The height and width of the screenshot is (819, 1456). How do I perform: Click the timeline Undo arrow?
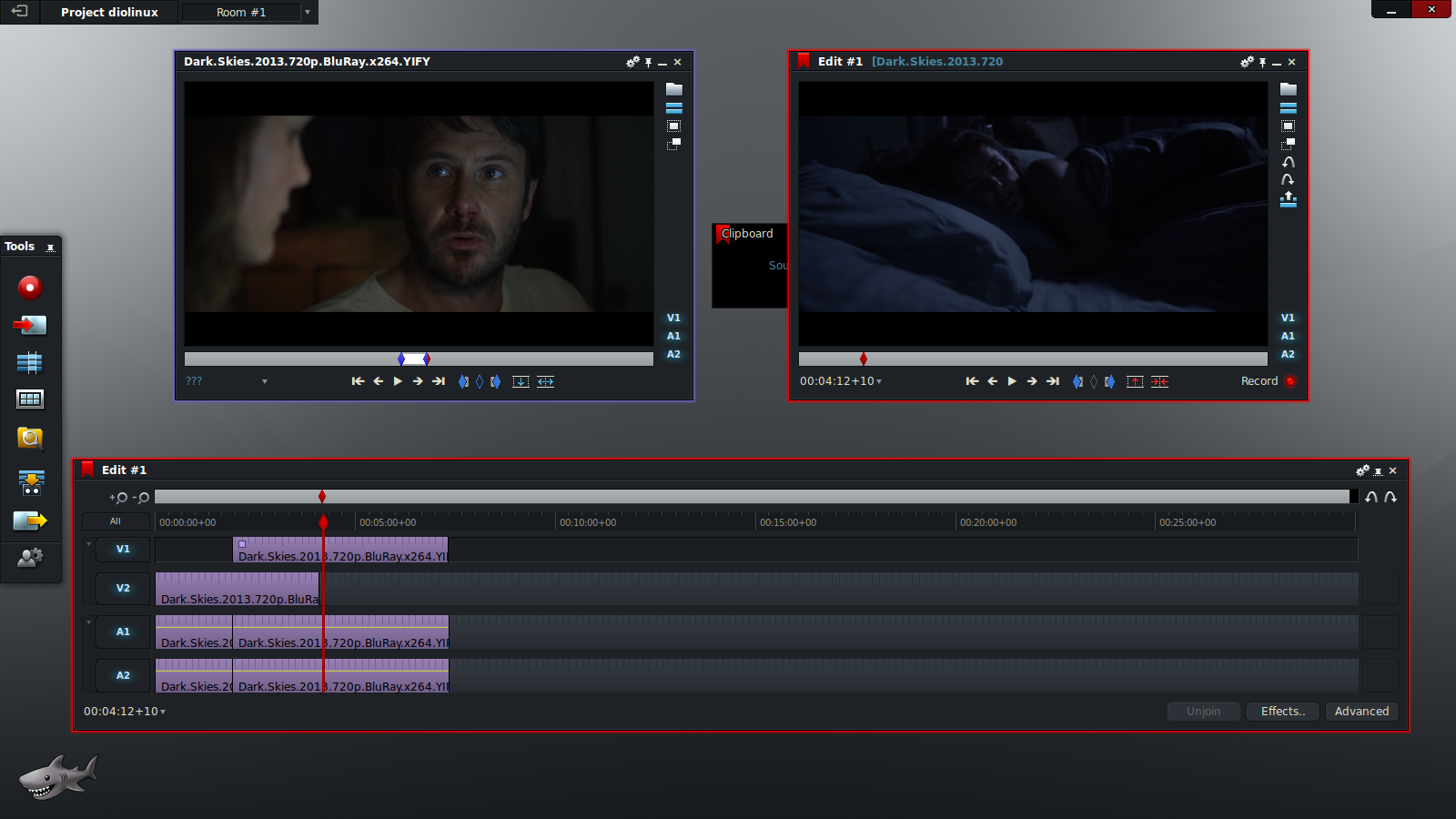(x=1371, y=497)
